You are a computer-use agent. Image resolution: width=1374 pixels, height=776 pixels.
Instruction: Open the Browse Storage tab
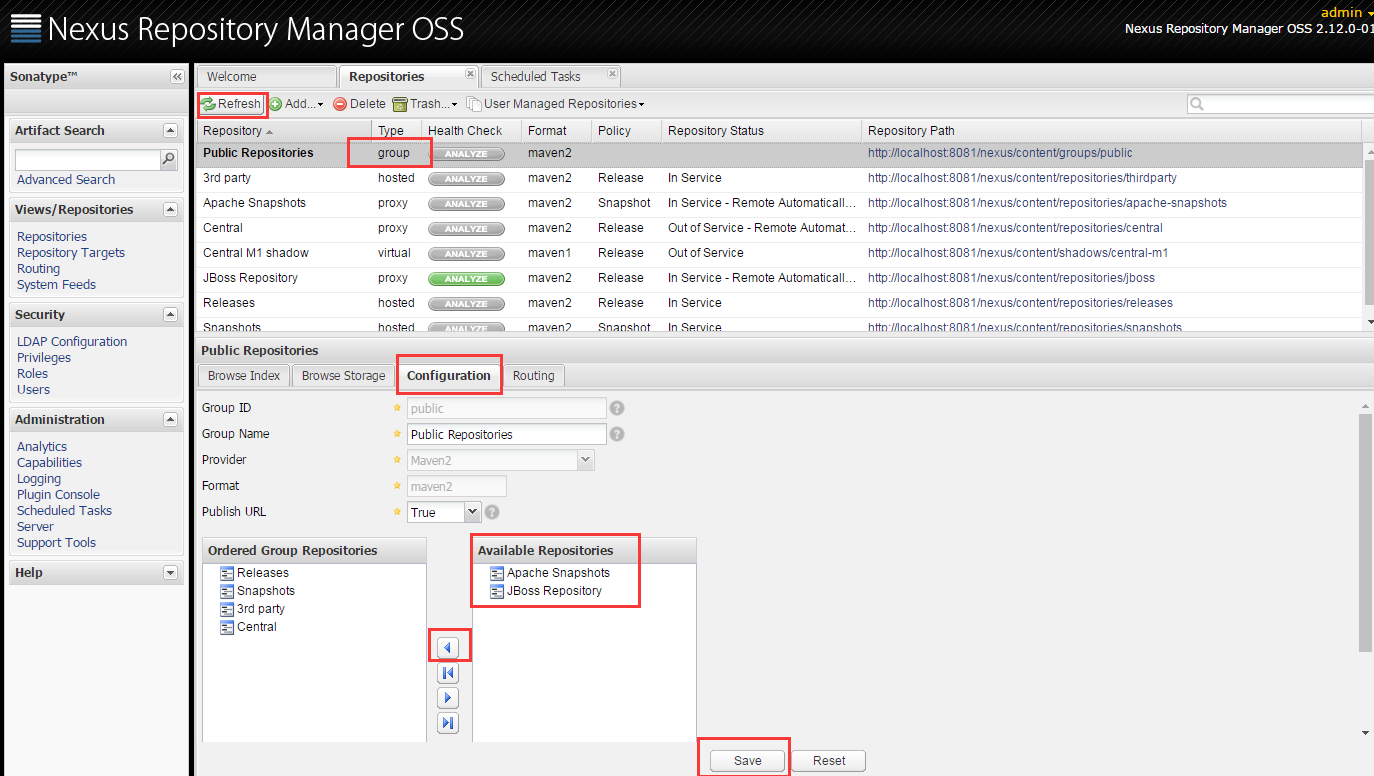click(x=343, y=376)
